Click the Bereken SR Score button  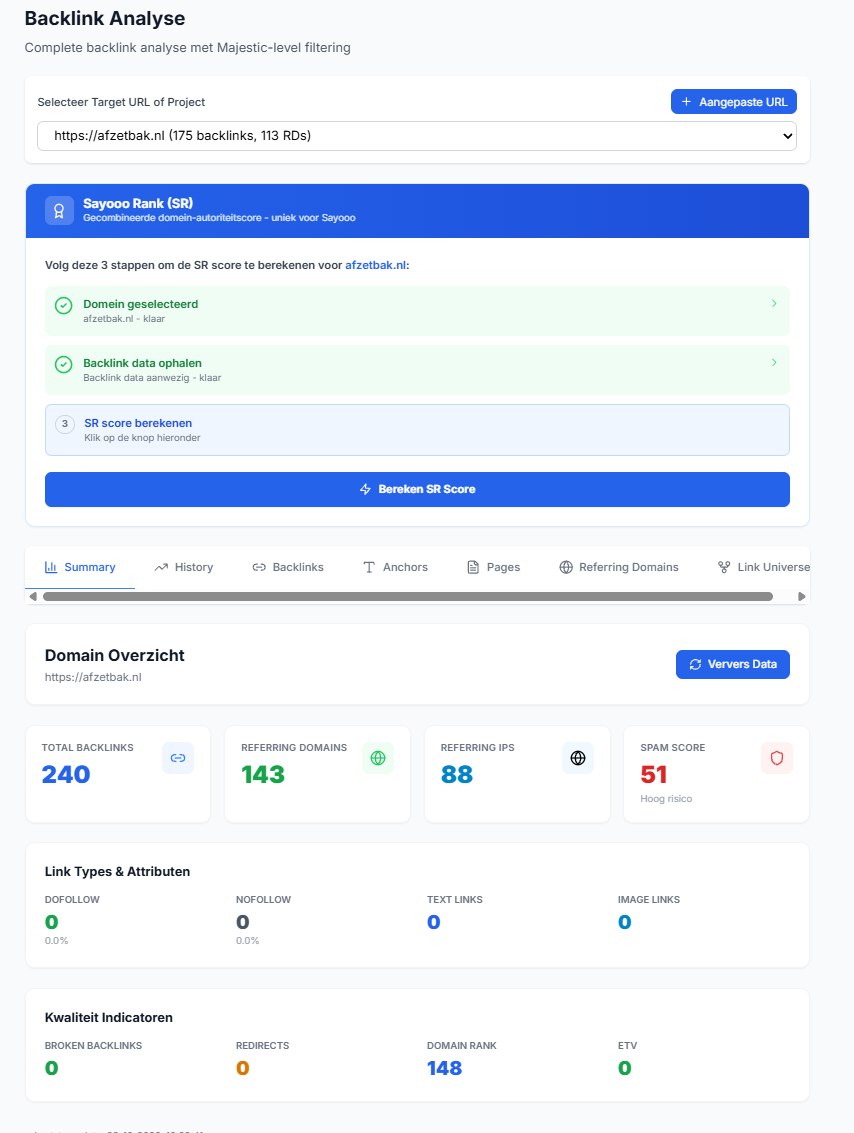click(x=417, y=489)
